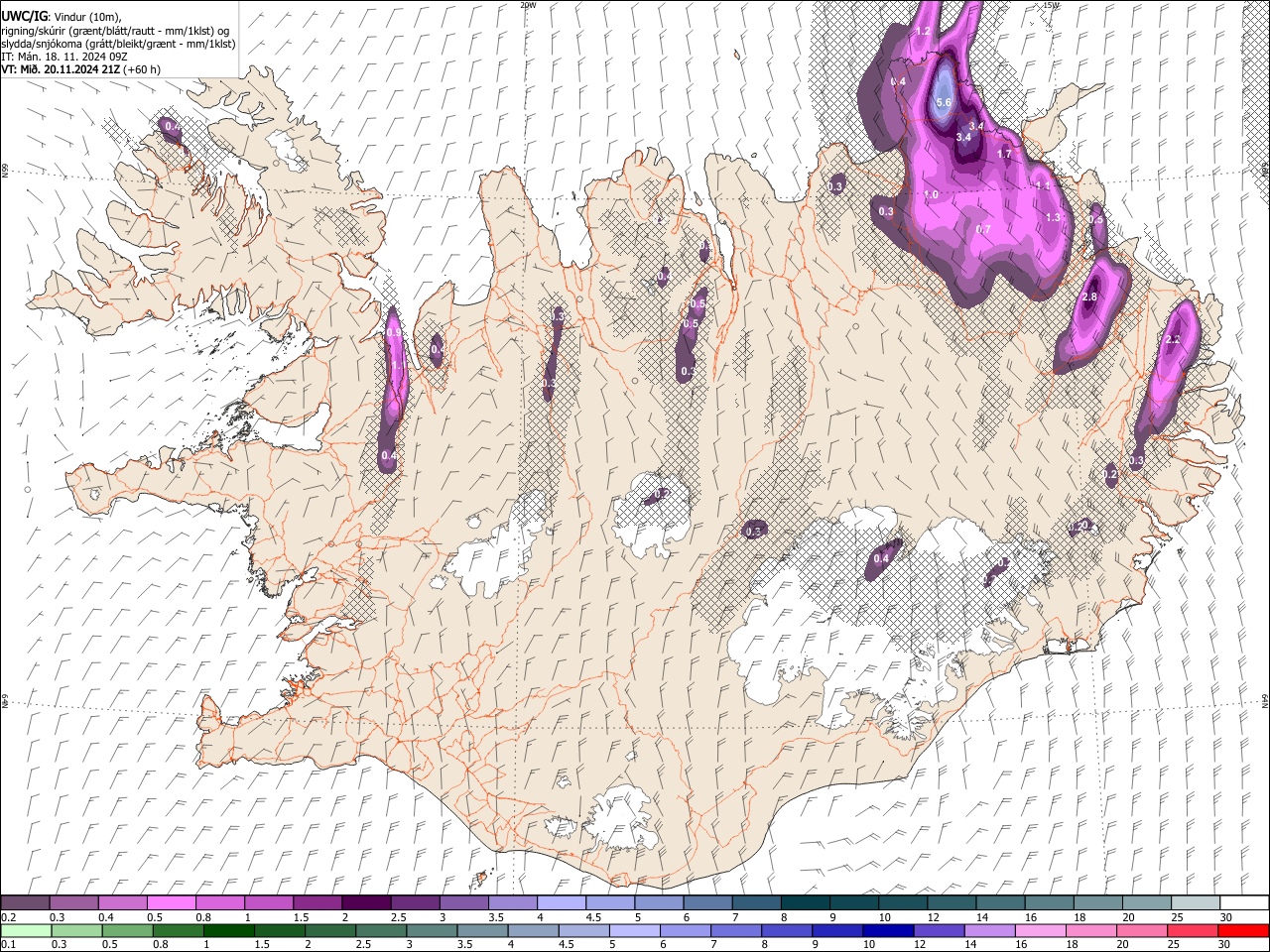The image size is (1270, 952).
Task: Click the (+60 h) forecast offset text
Action: (142, 69)
